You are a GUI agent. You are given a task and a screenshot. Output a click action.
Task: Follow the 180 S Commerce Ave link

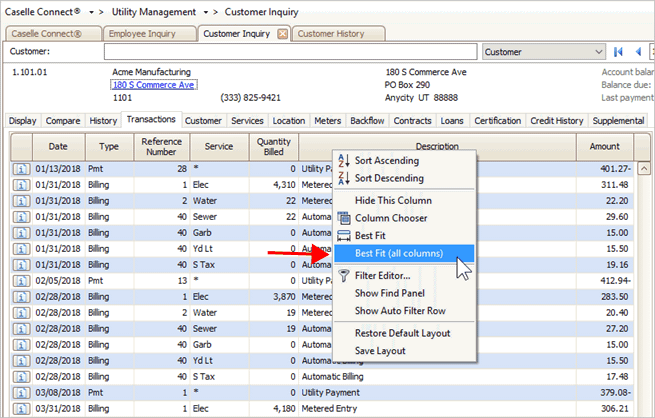point(153,85)
